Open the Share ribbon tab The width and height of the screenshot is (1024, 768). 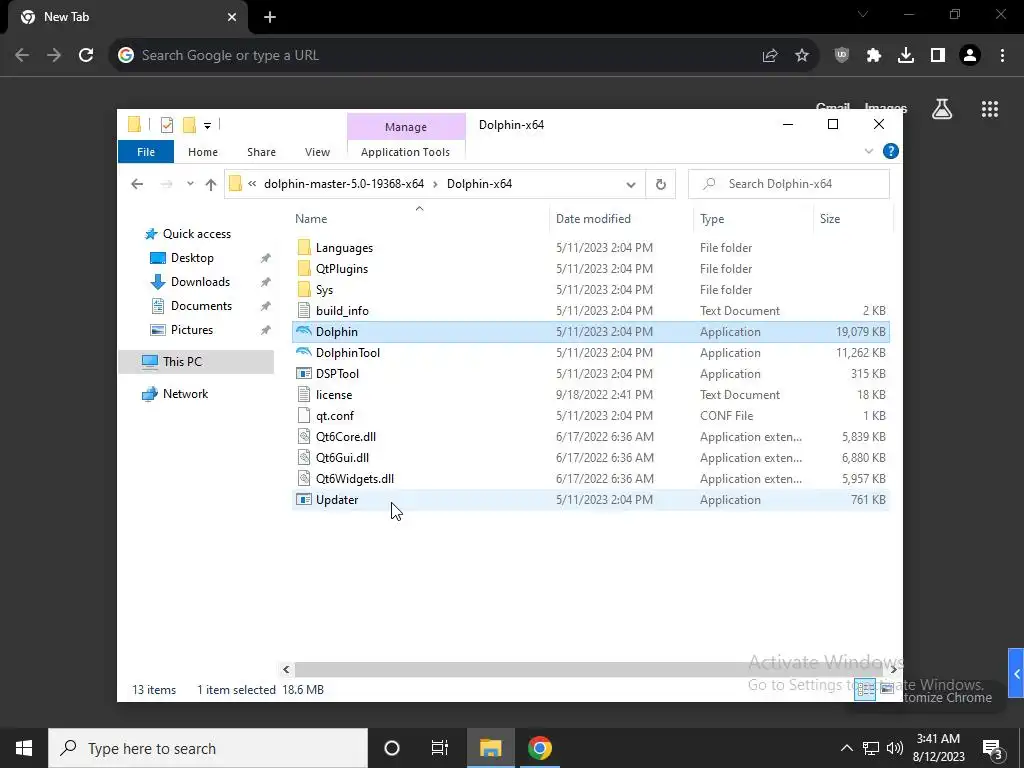[261, 152]
